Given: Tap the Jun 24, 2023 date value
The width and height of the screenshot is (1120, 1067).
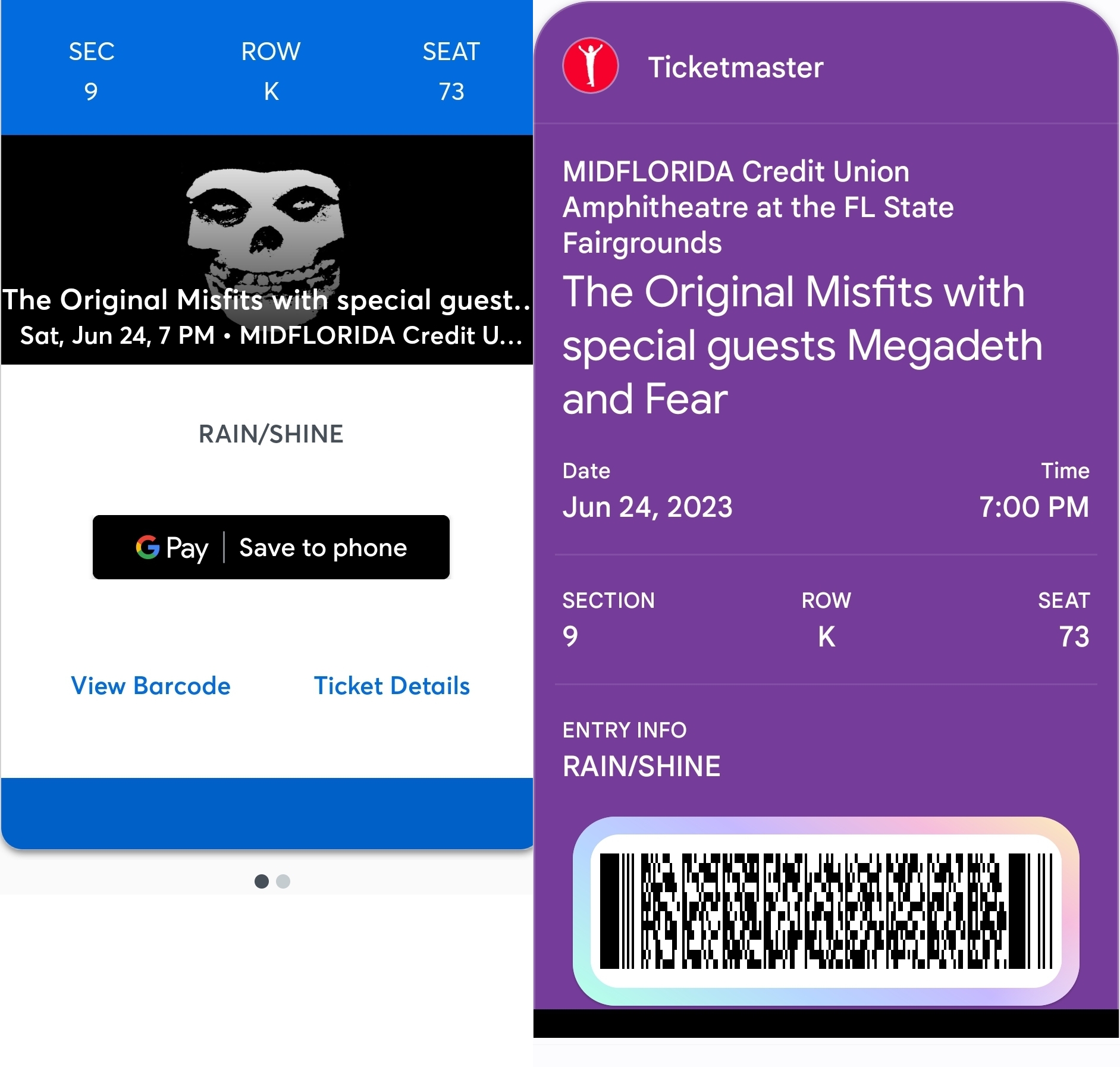Looking at the screenshot, I should tap(647, 507).
